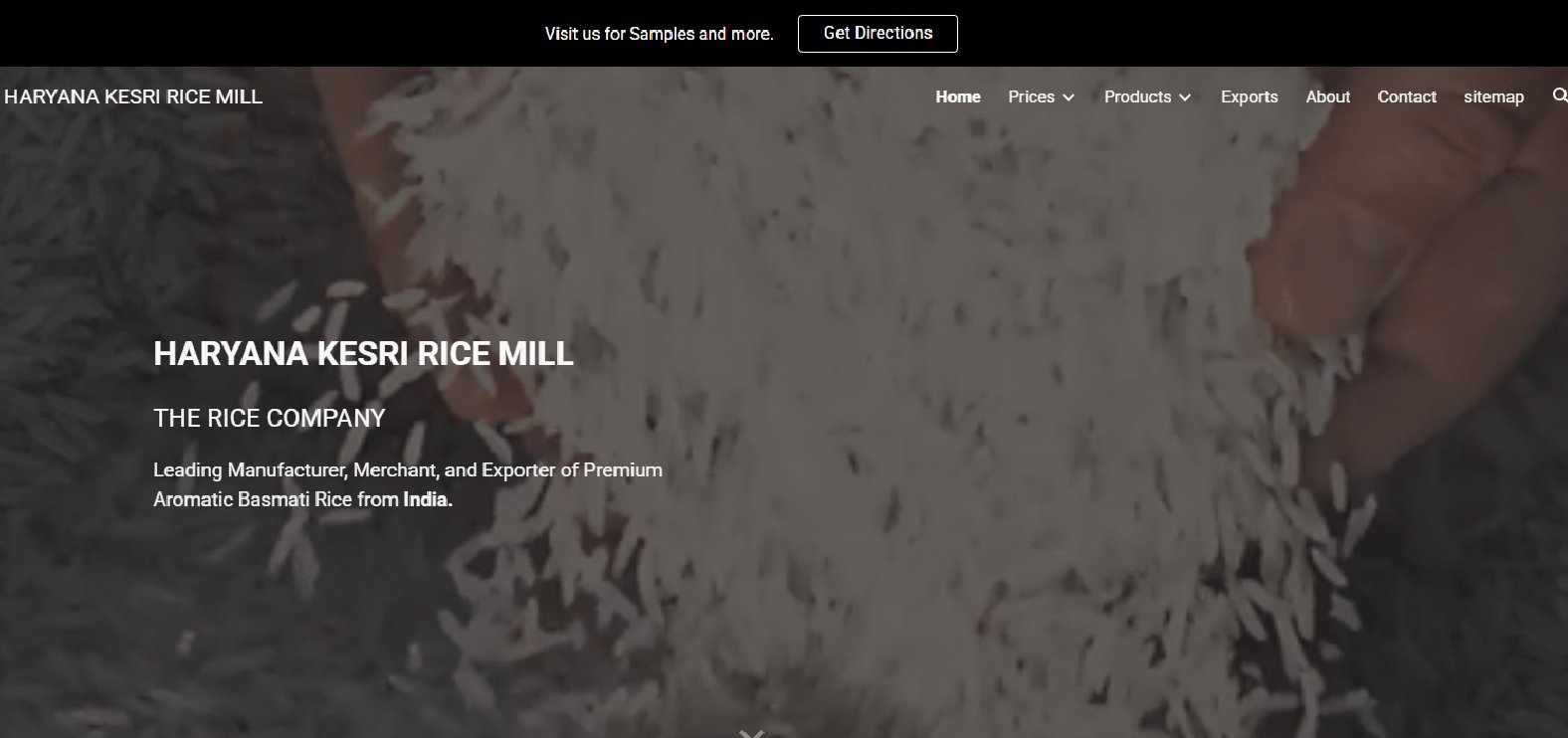Open the sitemap nav link

[x=1493, y=96]
